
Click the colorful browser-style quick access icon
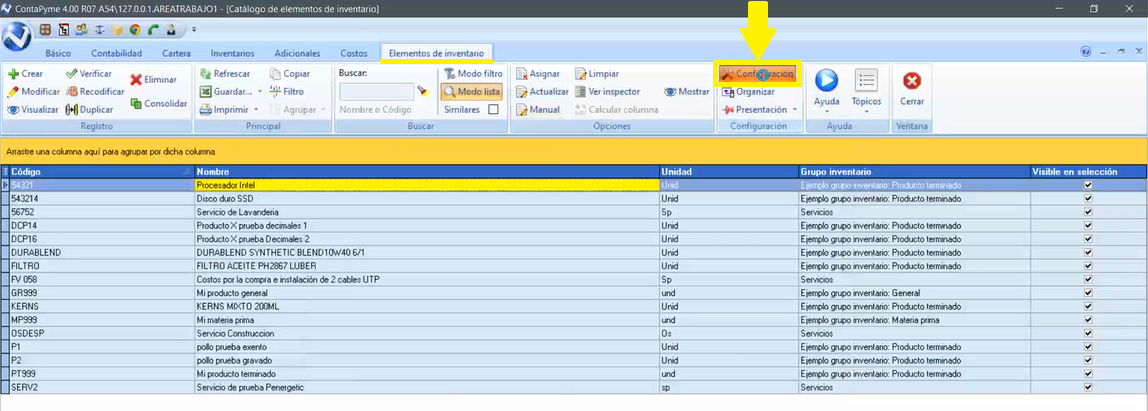click(135, 30)
